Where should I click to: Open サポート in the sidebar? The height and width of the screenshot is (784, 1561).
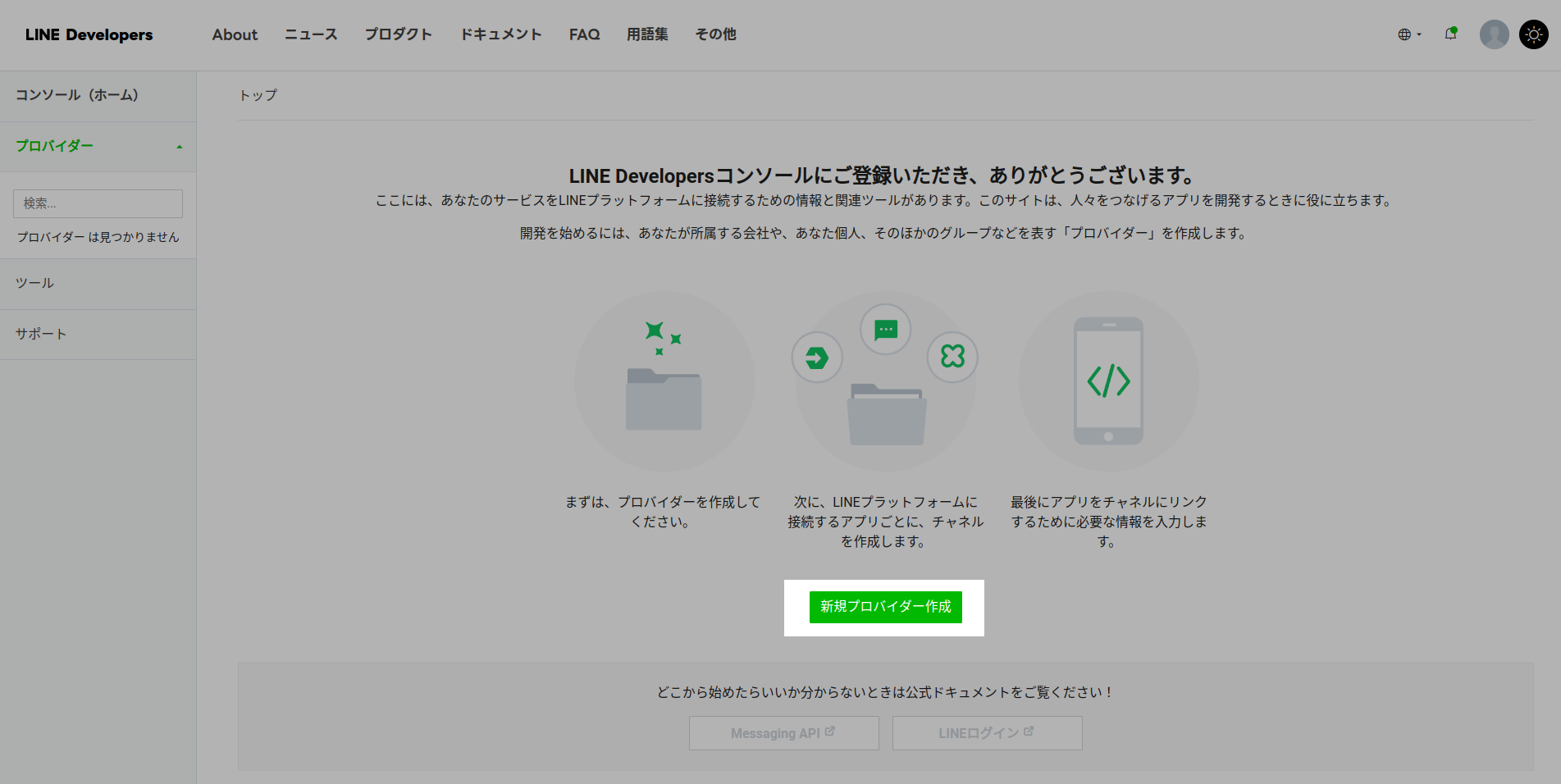point(98,335)
